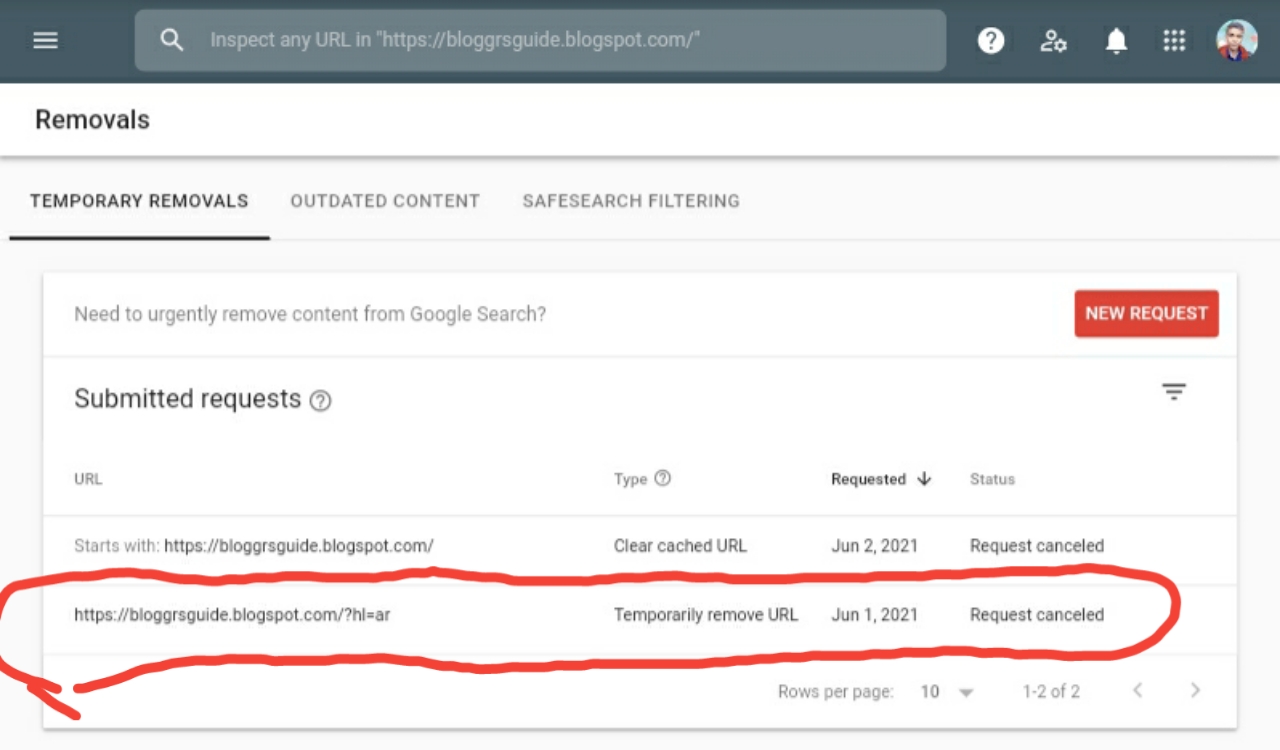Open the filter rows icon
Viewport: 1280px width, 750px height.
[1174, 392]
